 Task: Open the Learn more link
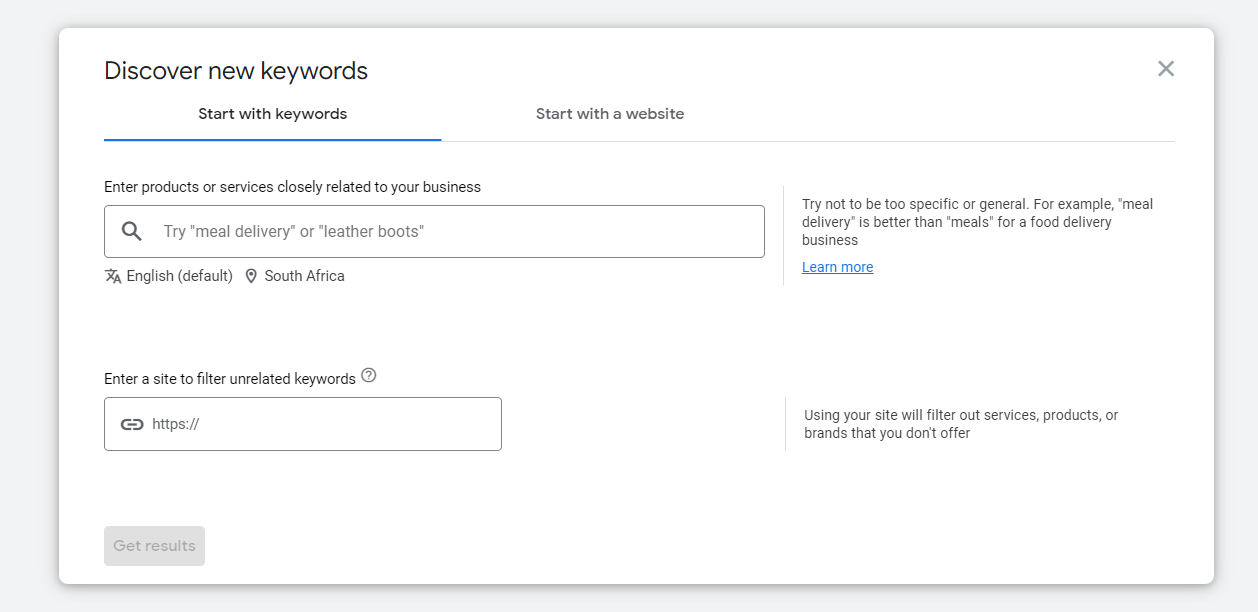pyautogui.click(x=837, y=267)
